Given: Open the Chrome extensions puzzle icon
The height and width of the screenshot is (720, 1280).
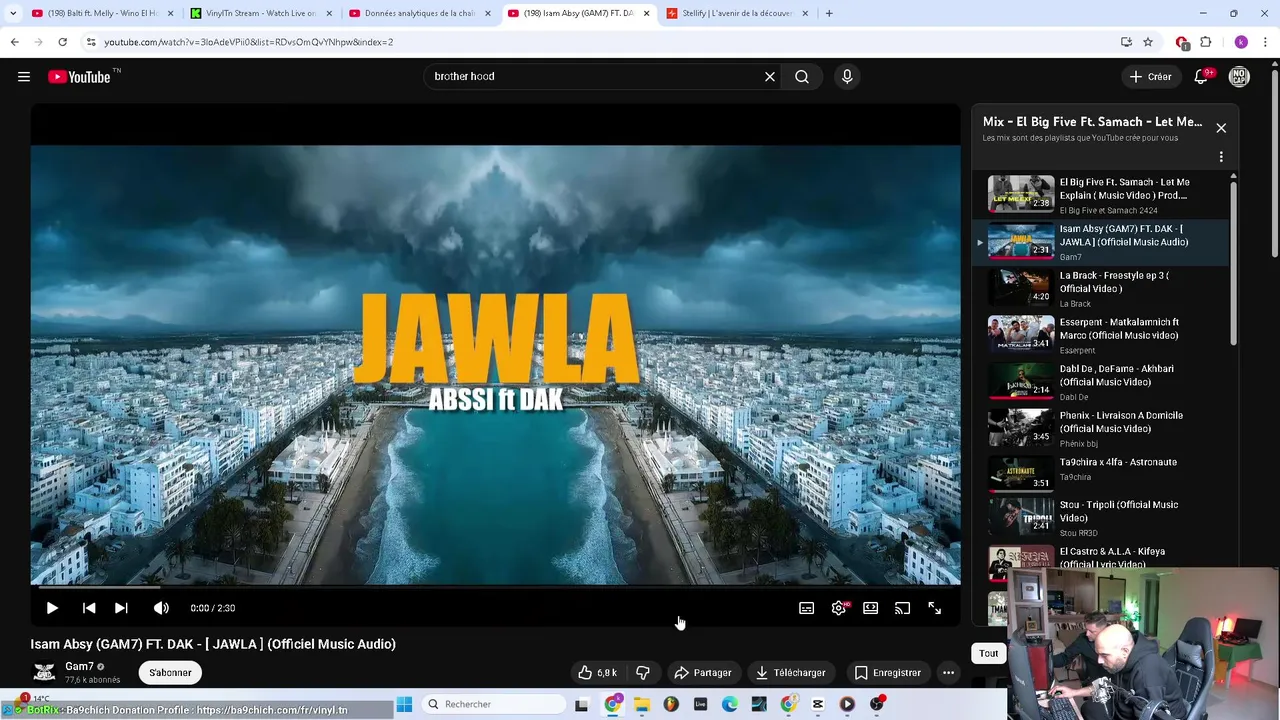Looking at the screenshot, I should click(1206, 42).
